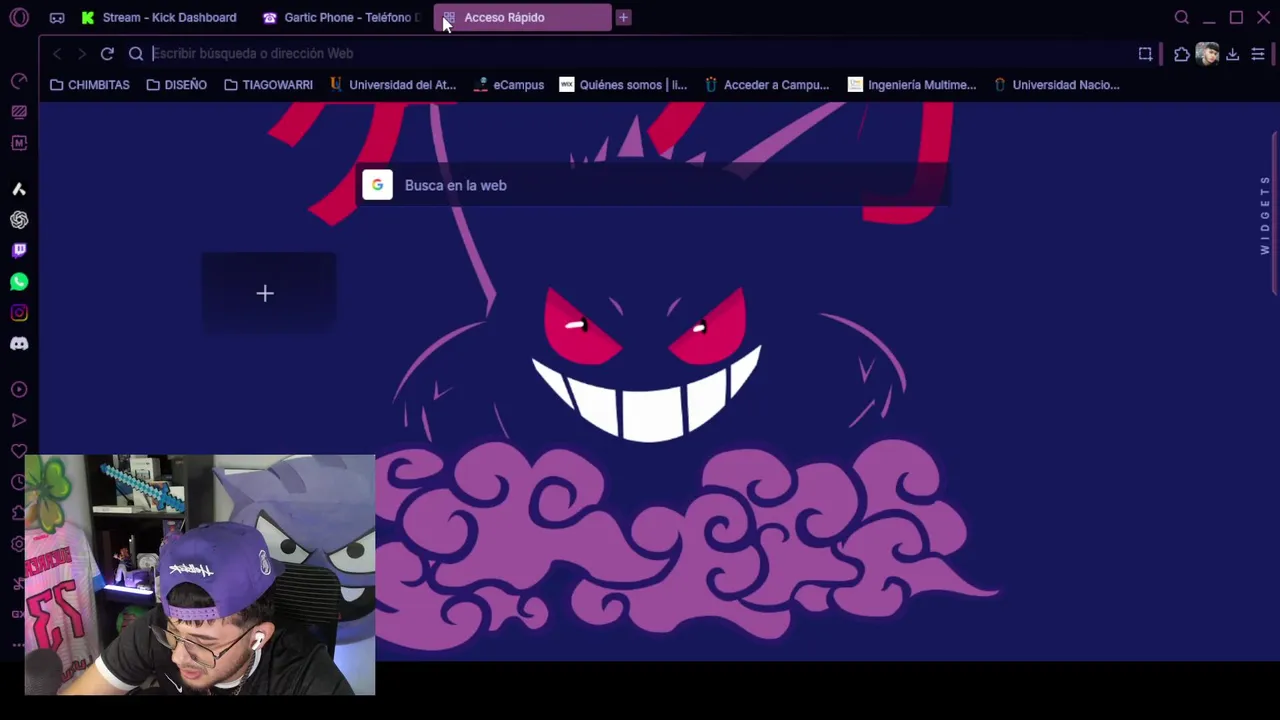Focus the address bar search field

(x=640, y=54)
